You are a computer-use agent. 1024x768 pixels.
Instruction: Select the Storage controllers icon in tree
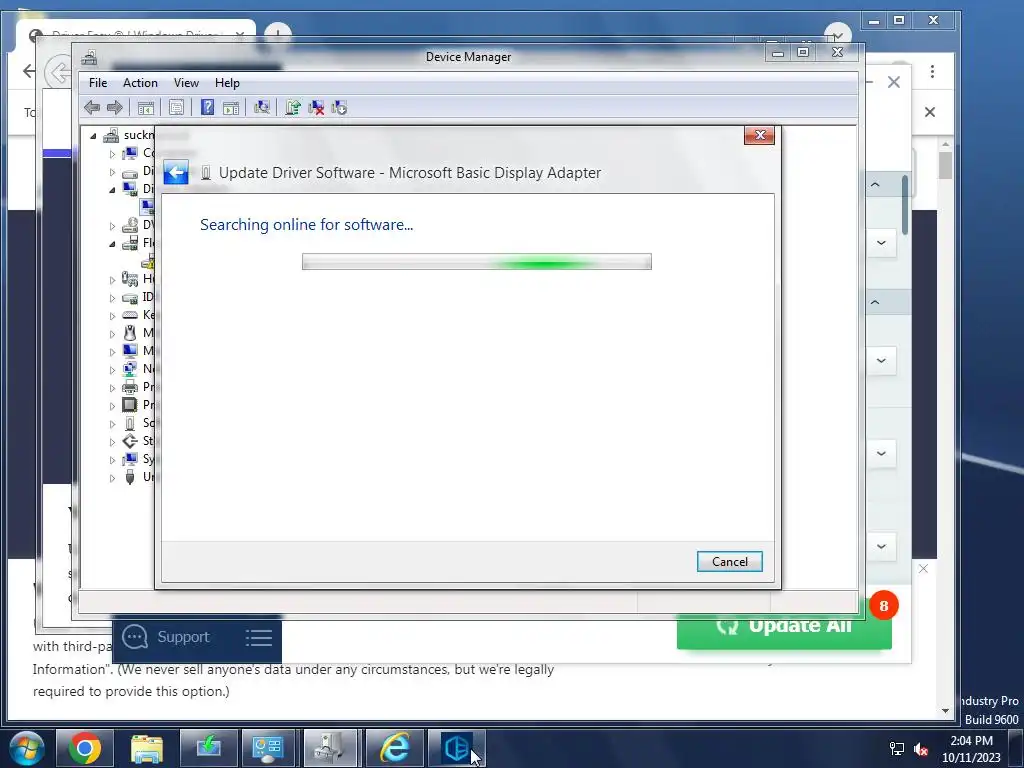point(130,441)
